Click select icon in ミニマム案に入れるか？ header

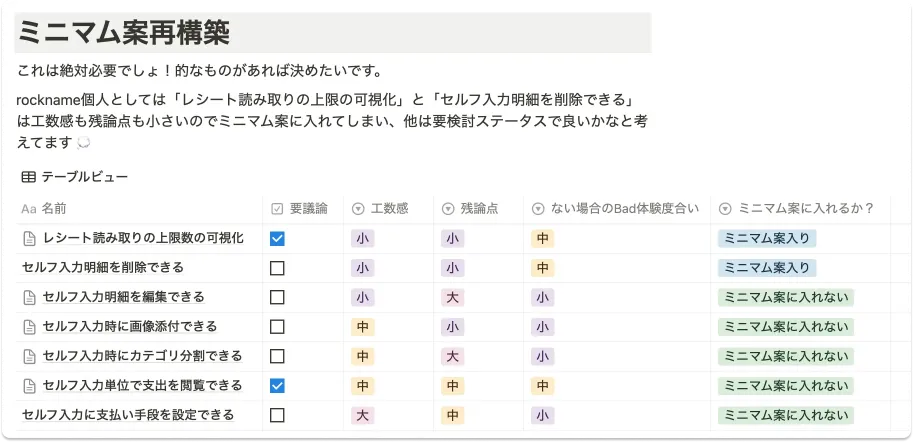pos(726,209)
